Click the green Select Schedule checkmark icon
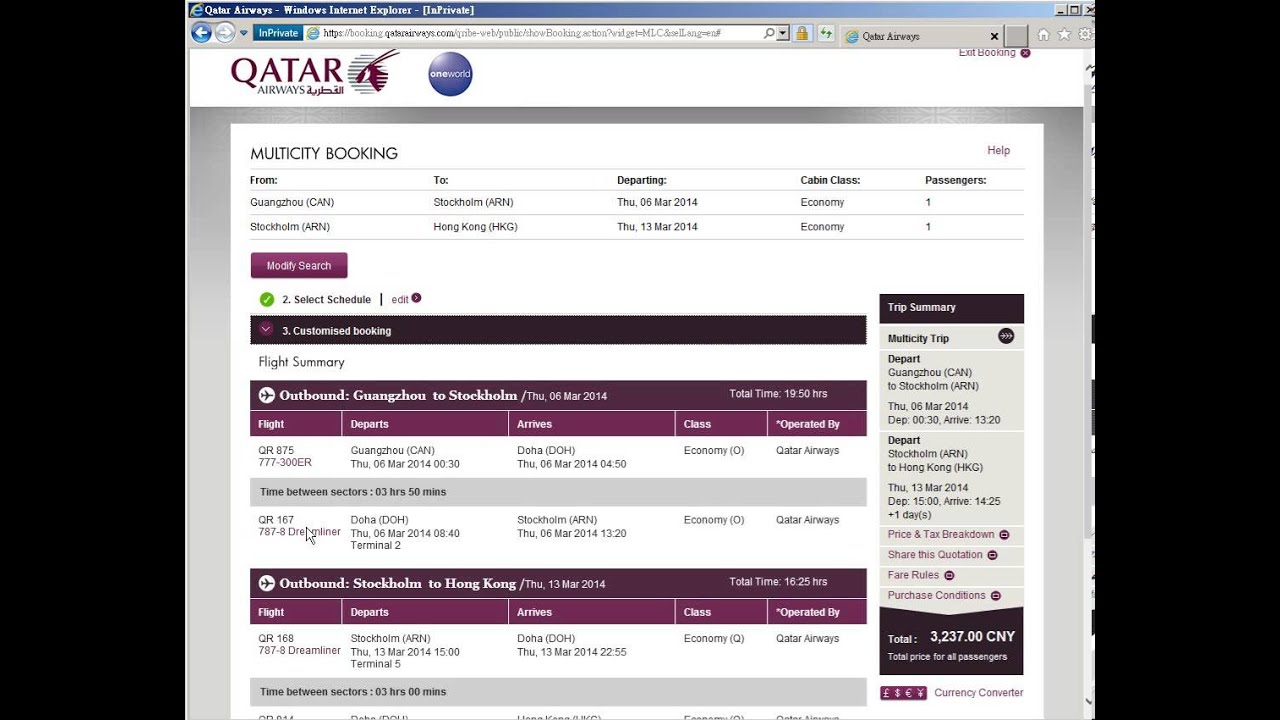 pos(267,299)
